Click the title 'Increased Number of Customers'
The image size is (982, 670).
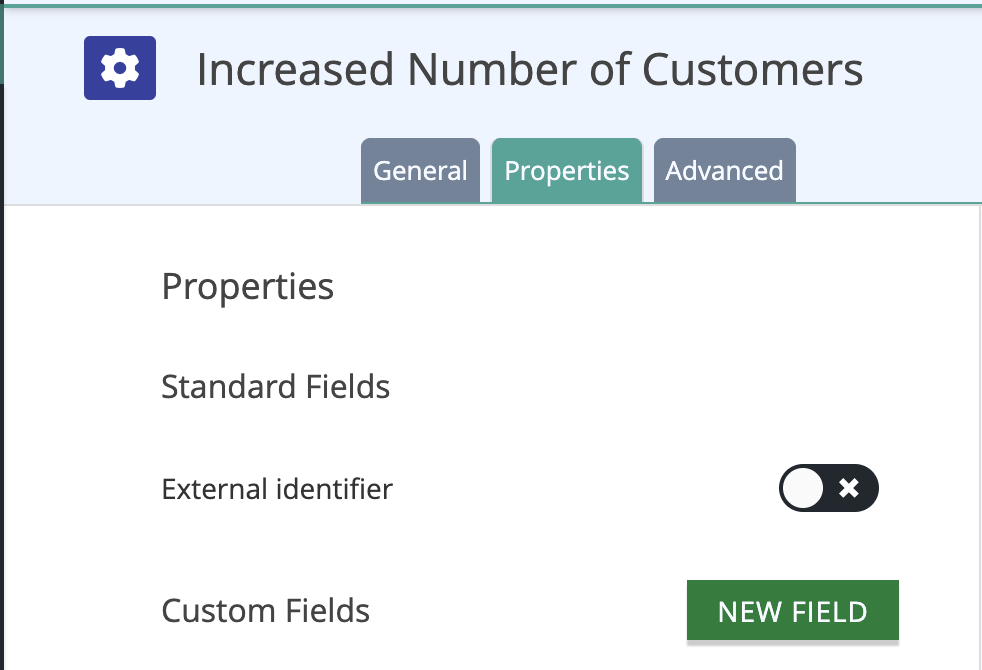click(530, 69)
